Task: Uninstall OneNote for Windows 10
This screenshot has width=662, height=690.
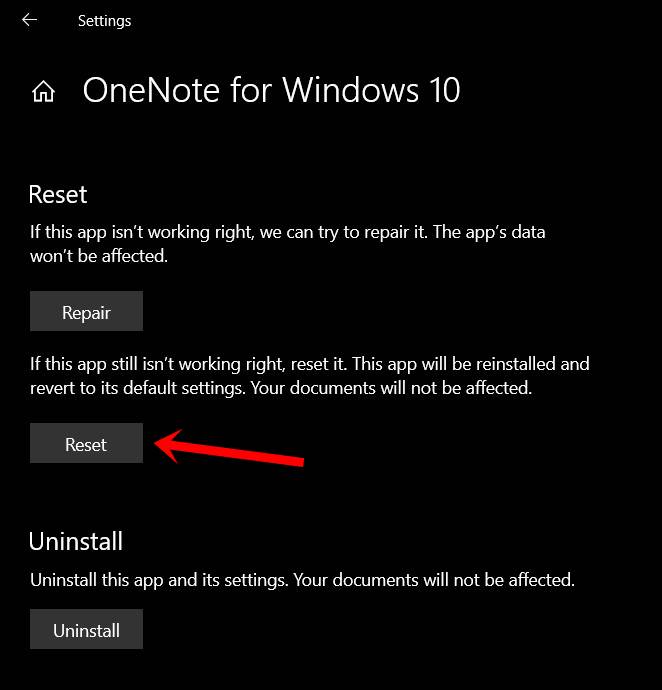Action: (86, 629)
